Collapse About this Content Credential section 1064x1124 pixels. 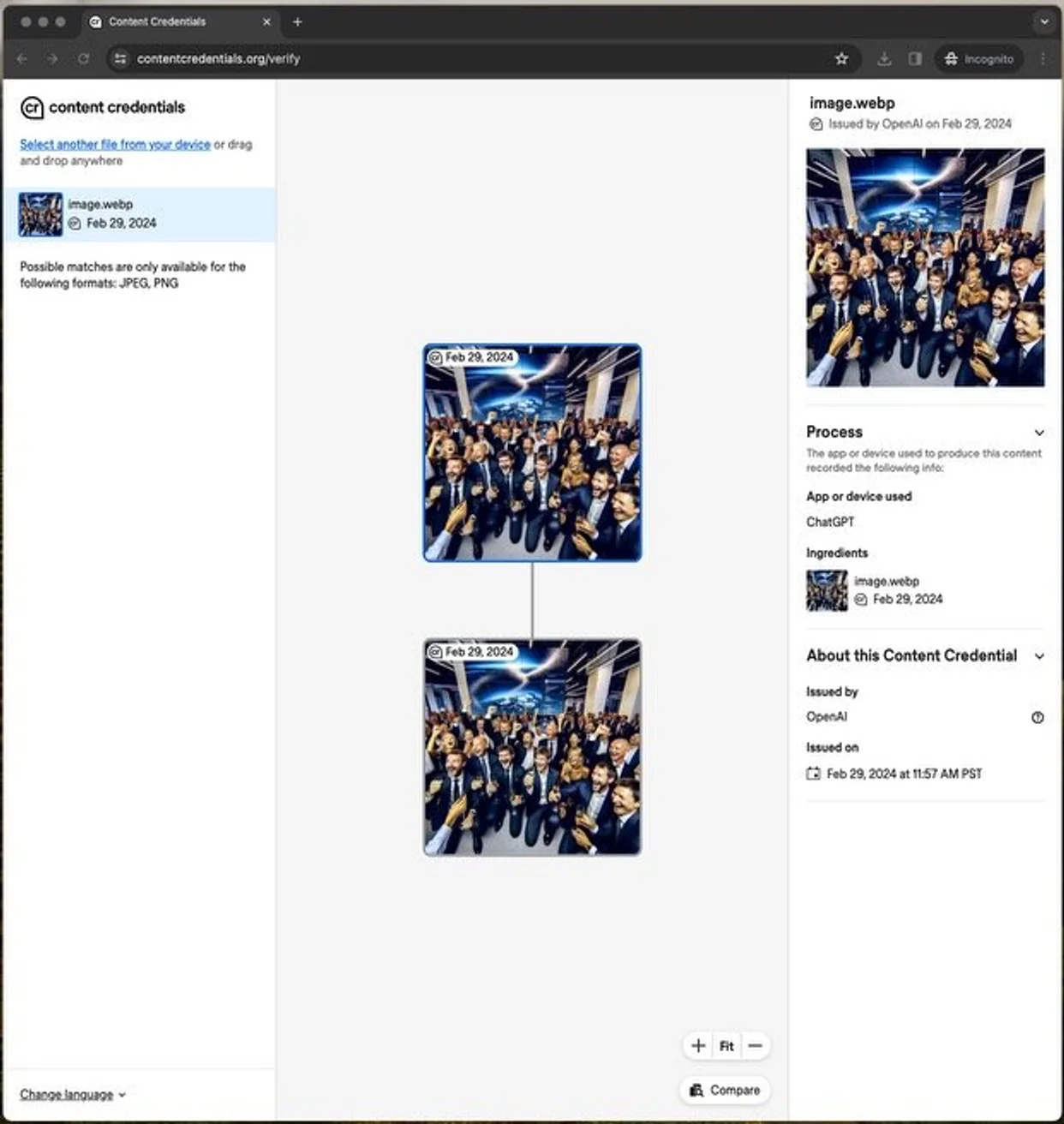click(1038, 656)
